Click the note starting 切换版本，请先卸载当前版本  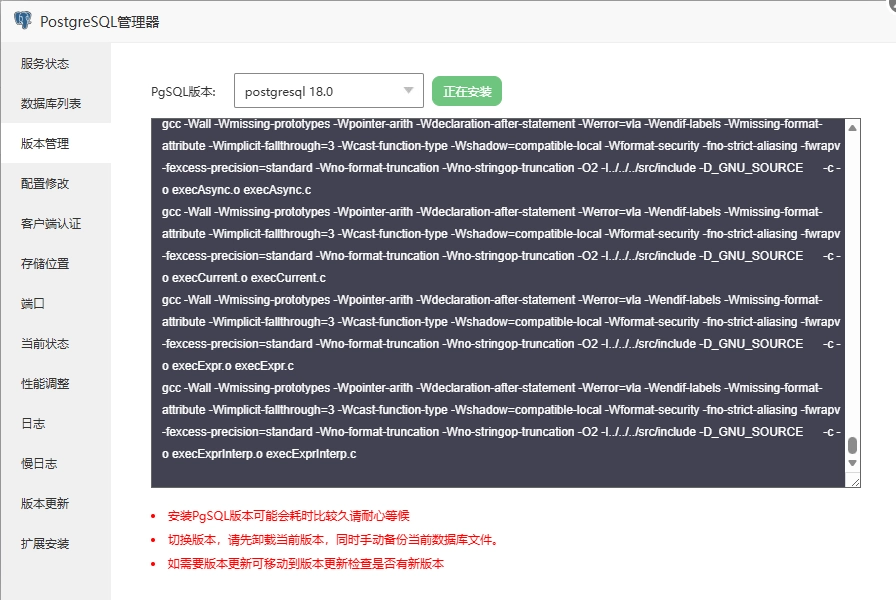pyautogui.click(x=334, y=539)
